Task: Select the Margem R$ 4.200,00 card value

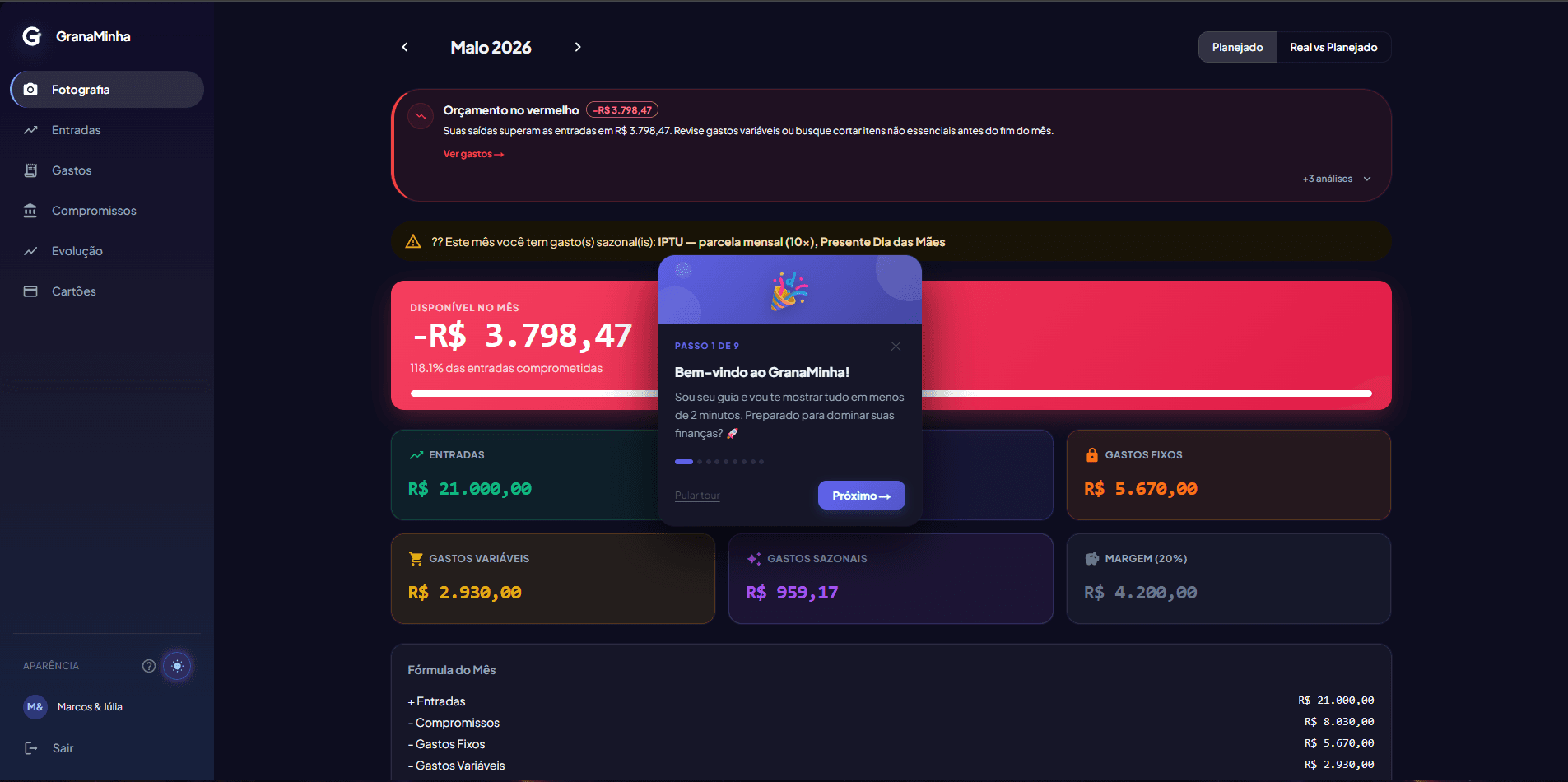Action: click(x=1141, y=593)
